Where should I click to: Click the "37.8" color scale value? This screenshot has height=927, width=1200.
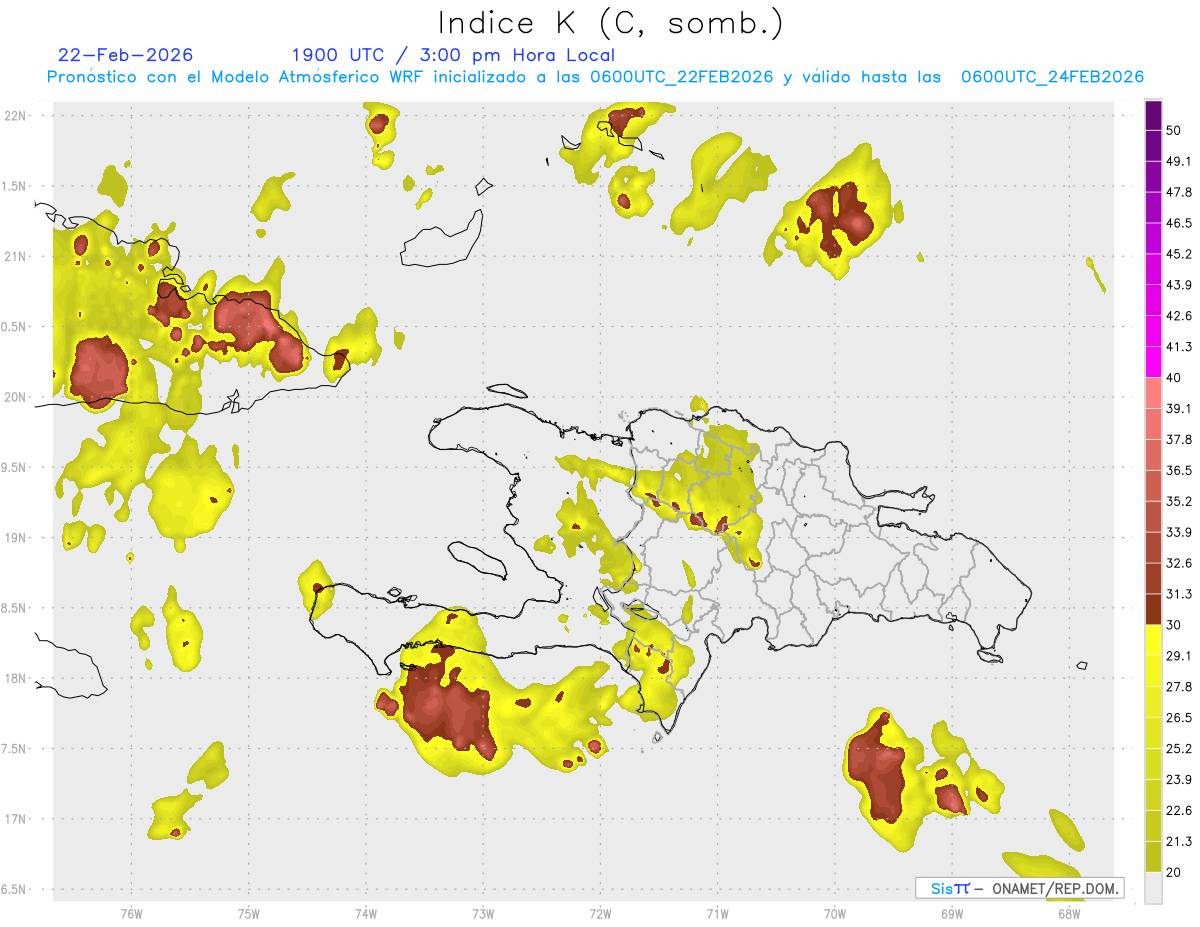(1179, 440)
